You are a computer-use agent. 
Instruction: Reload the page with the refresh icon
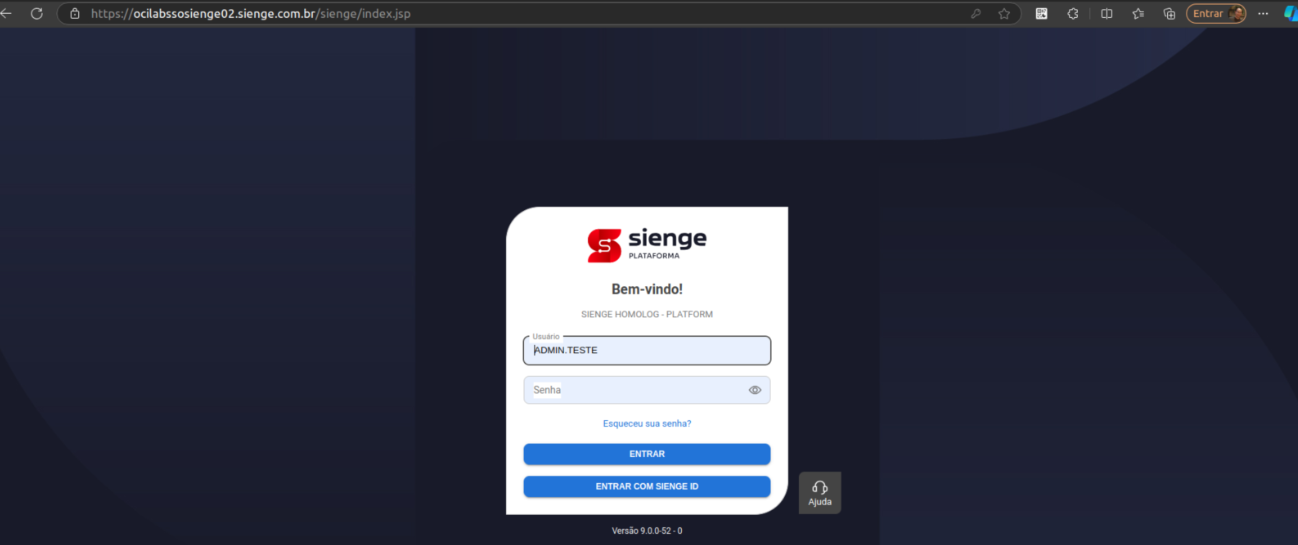click(37, 14)
